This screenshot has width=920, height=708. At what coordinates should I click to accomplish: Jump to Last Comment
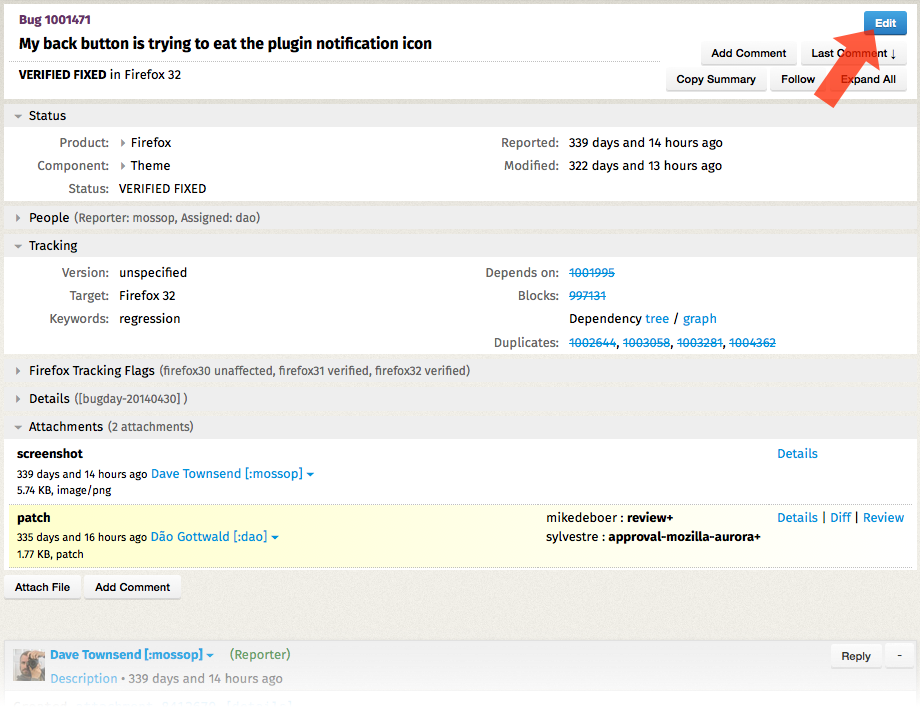[x=853, y=53]
